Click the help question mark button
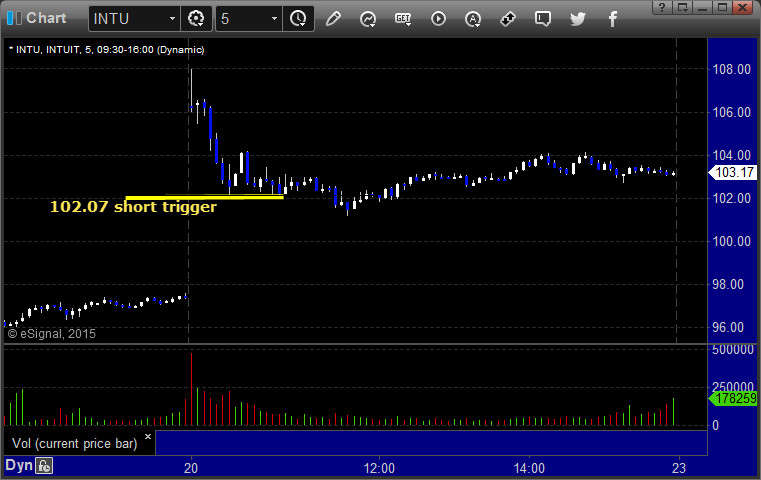The height and width of the screenshot is (480, 761). click(x=662, y=7)
